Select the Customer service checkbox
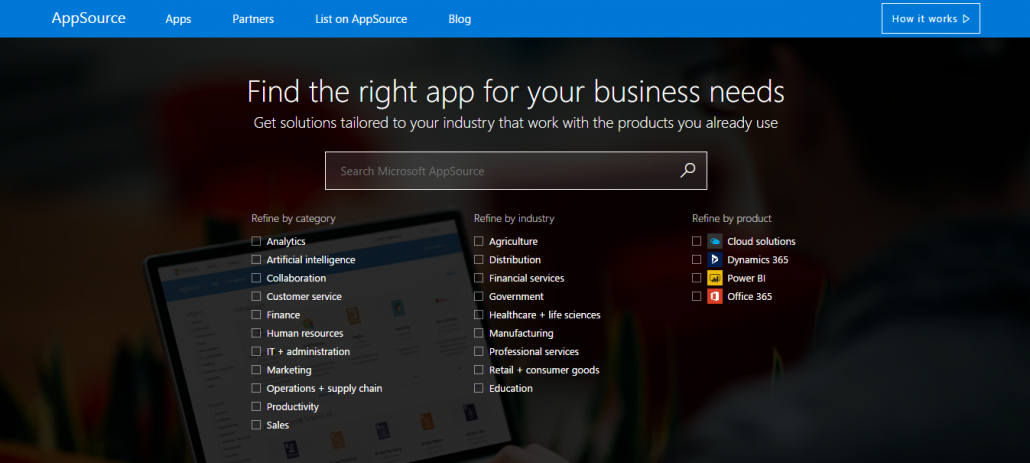 (x=256, y=296)
